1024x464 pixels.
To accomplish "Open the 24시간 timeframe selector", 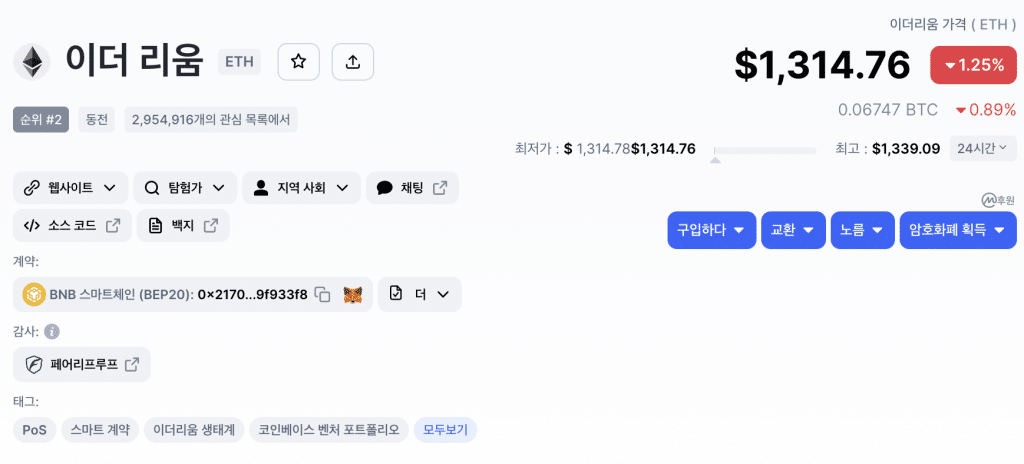I will pyautogui.click(x=983, y=148).
